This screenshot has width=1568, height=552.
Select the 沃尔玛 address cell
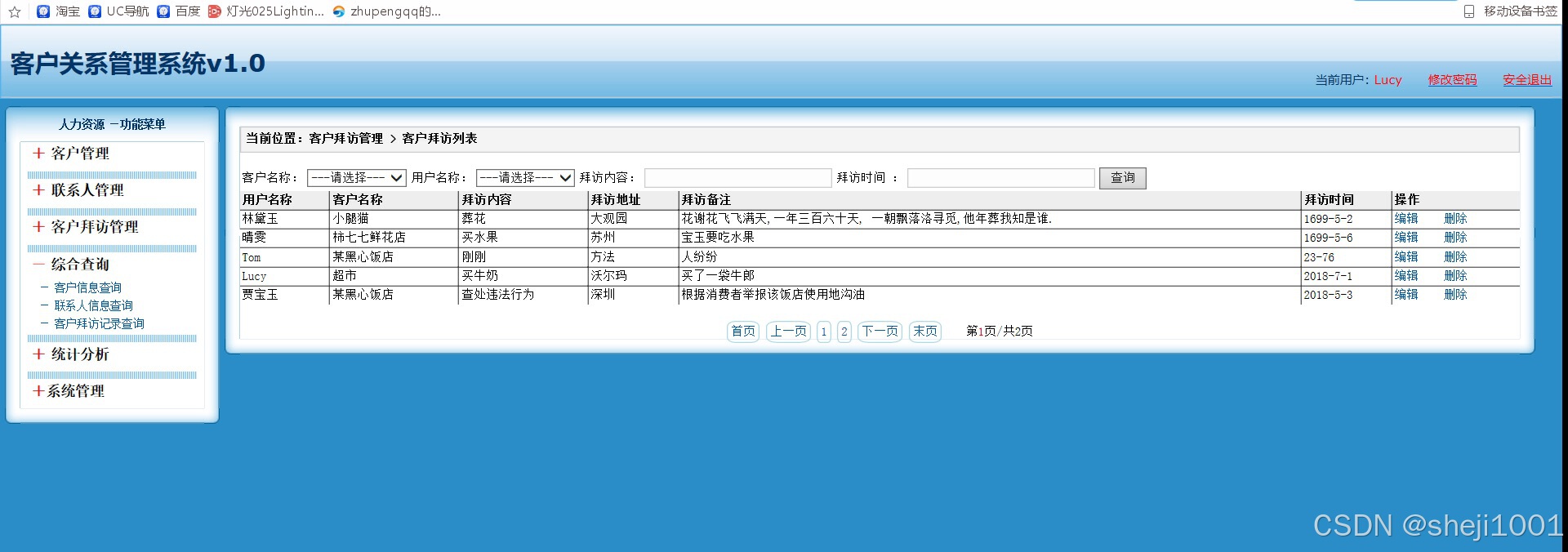pos(634,276)
